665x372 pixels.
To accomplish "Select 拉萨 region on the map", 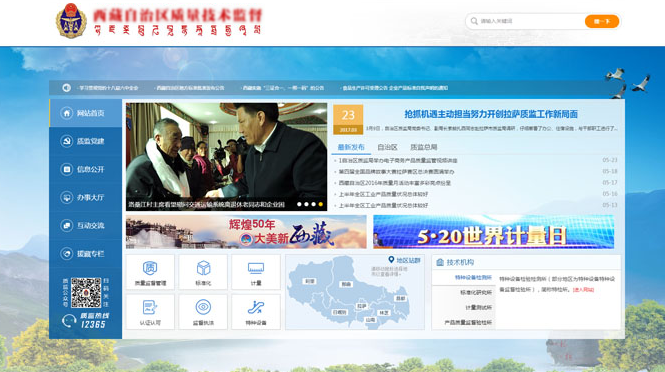I will (361, 306).
